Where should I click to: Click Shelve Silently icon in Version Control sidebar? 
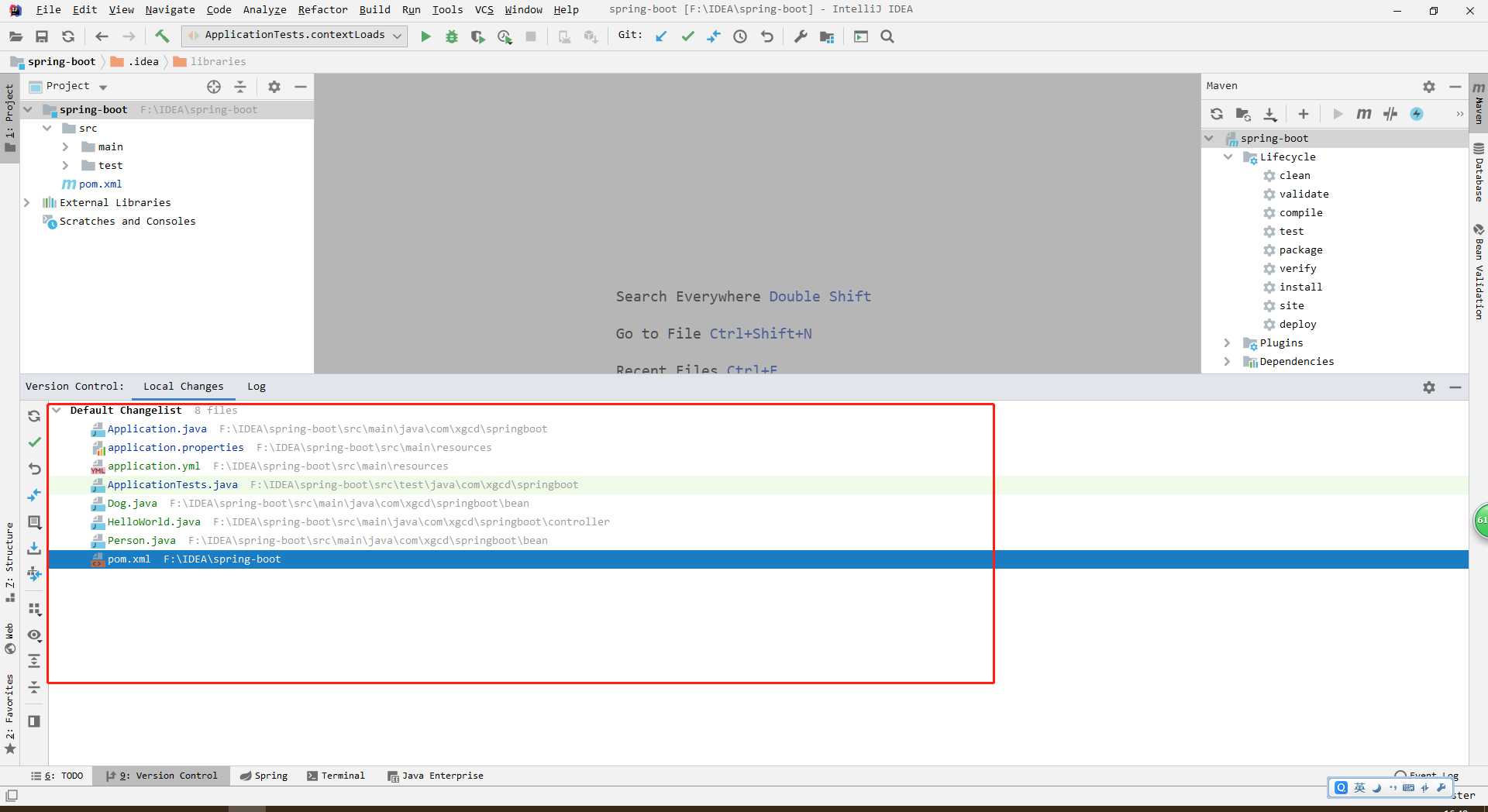34,548
